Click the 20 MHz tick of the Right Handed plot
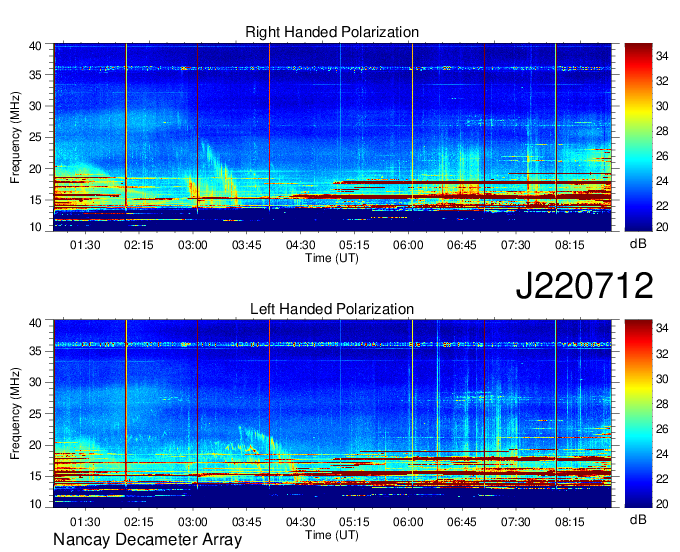680x552 pixels. 35,169
